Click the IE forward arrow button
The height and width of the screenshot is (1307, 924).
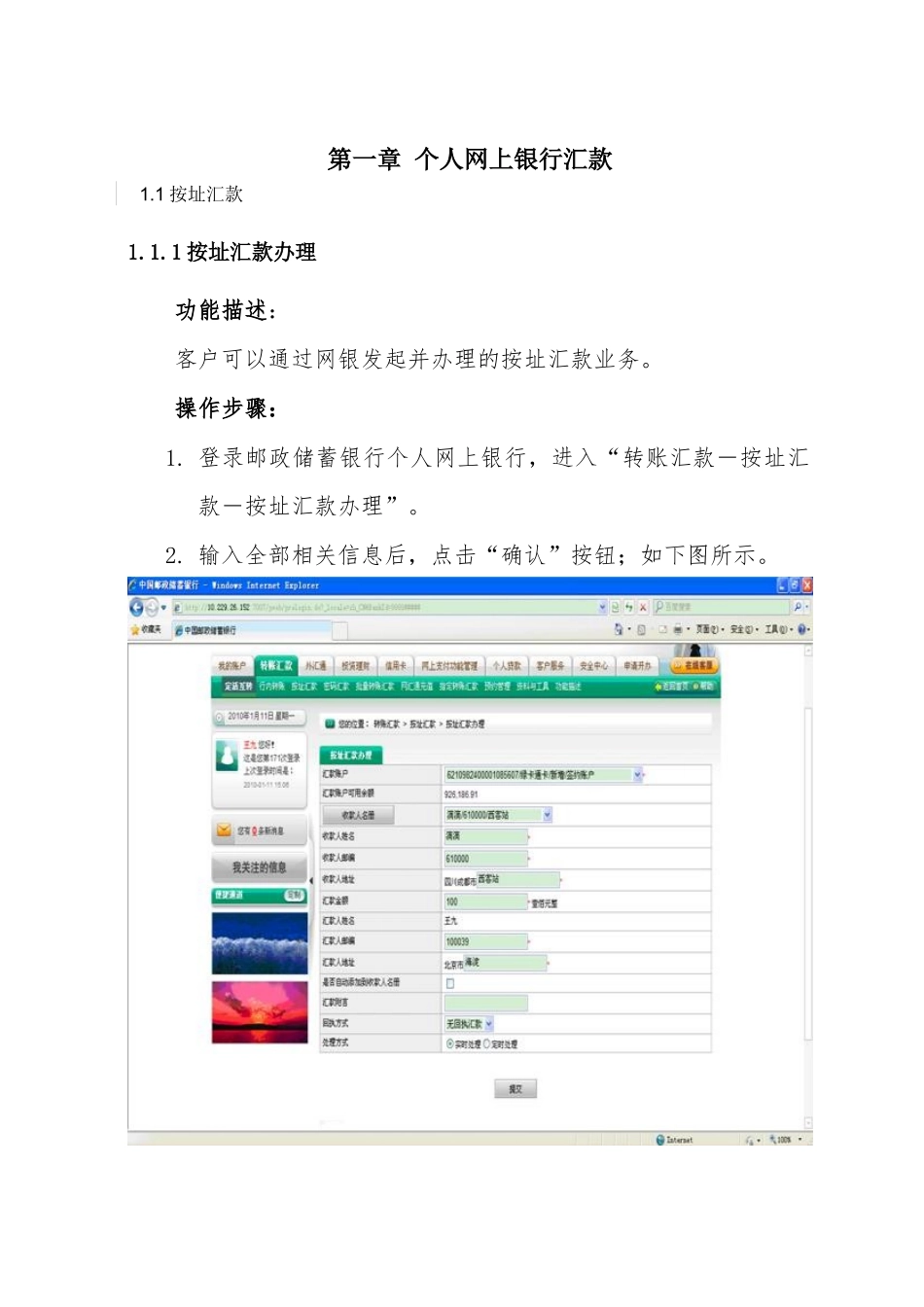tap(152, 607)
